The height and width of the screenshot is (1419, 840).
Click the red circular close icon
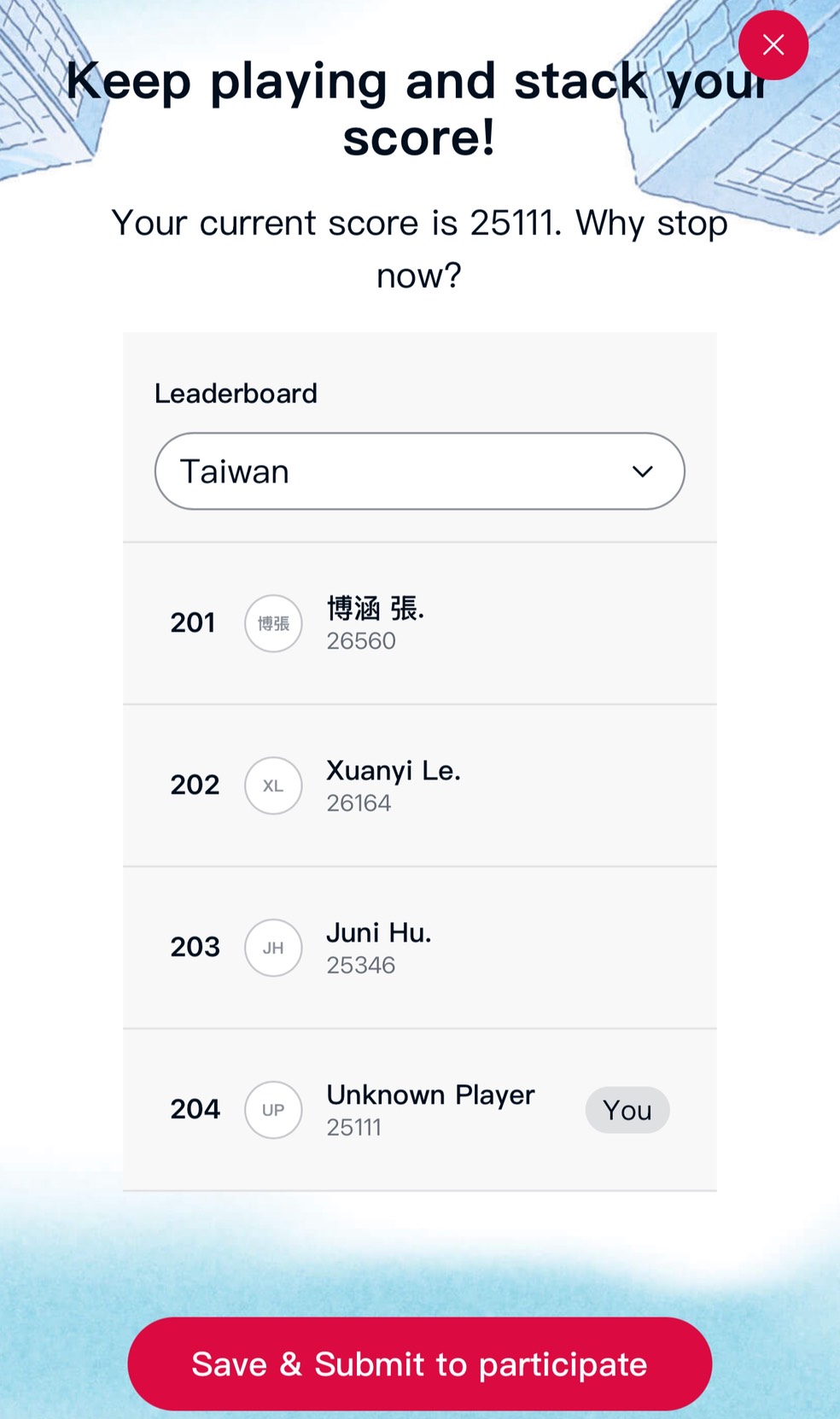(773, 45)
